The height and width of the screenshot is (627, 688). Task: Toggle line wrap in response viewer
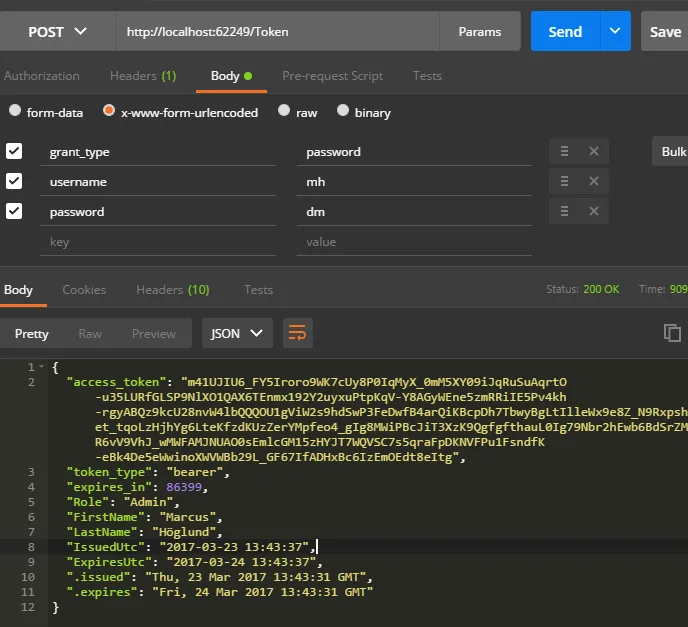pos(297,333)
